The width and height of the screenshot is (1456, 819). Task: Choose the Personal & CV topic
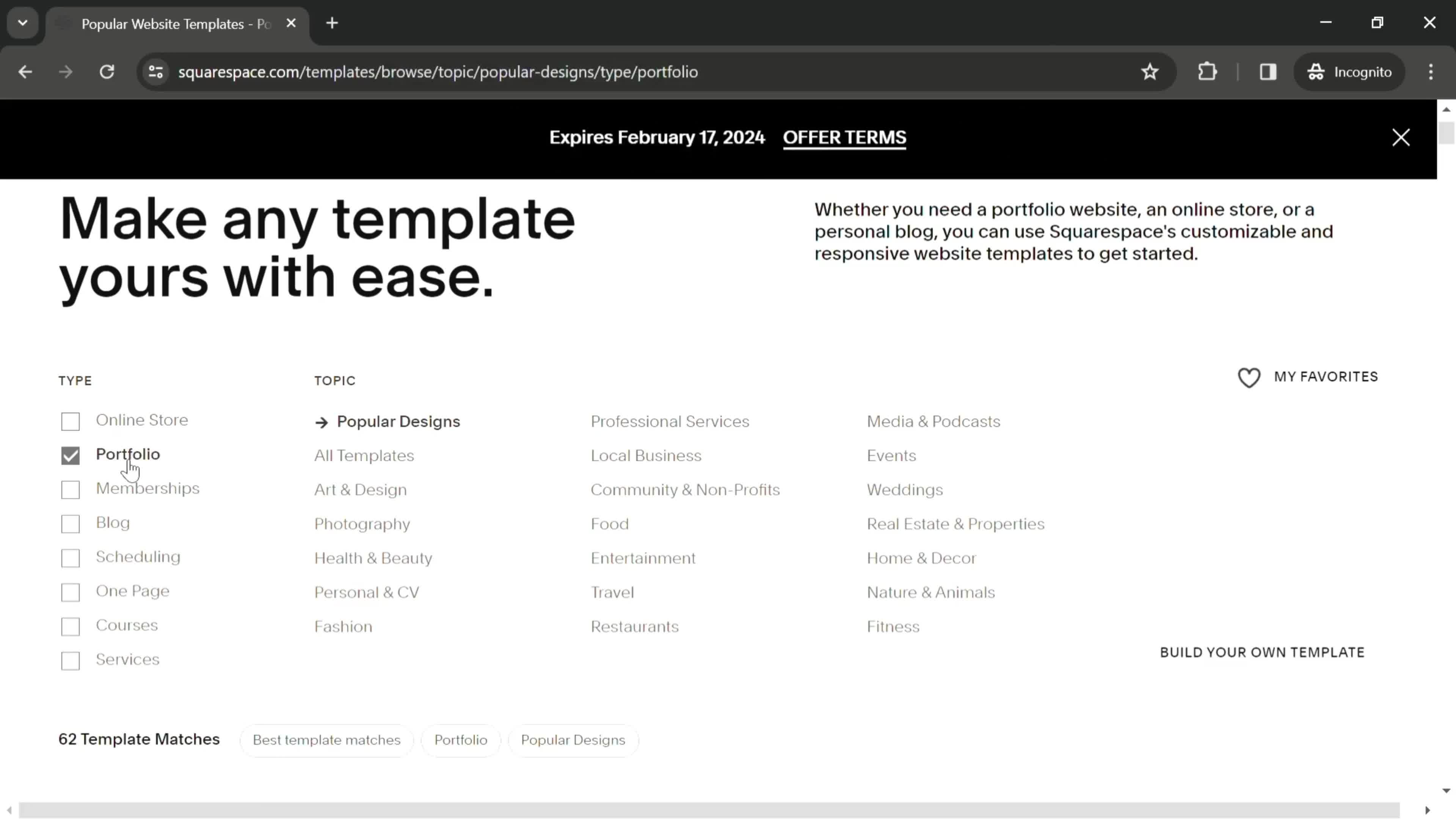(367, 592)
